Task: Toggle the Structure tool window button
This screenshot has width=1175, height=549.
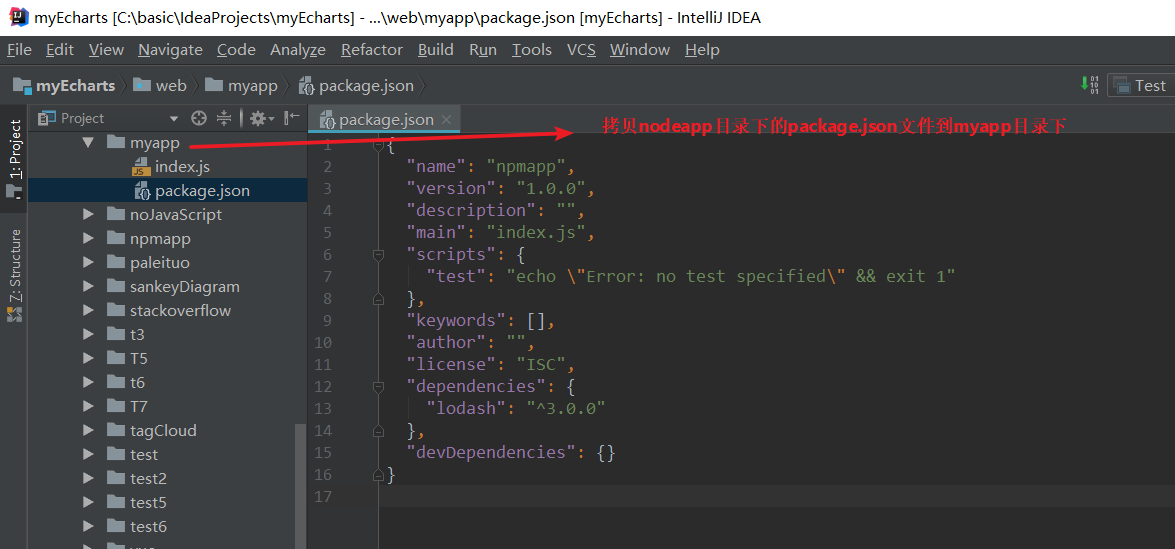Action: pyautogui.click(x=14, y=275)
